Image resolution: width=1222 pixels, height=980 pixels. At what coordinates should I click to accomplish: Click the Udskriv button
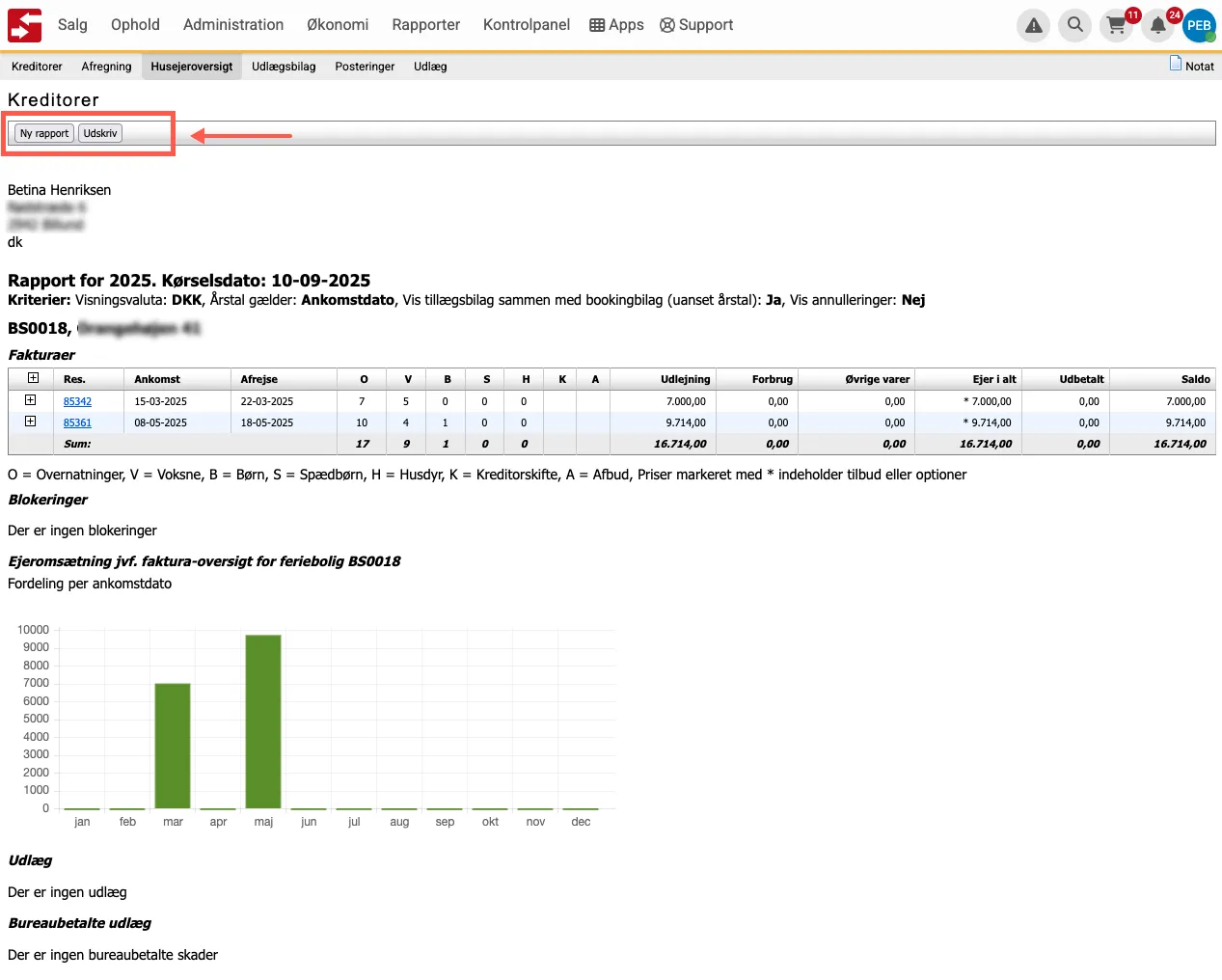(x=100, y=133)
